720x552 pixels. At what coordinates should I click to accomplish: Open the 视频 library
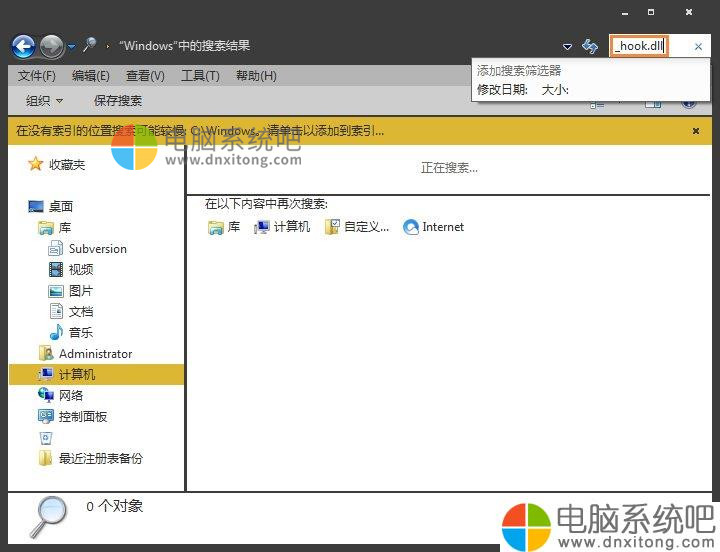[71, 270]
